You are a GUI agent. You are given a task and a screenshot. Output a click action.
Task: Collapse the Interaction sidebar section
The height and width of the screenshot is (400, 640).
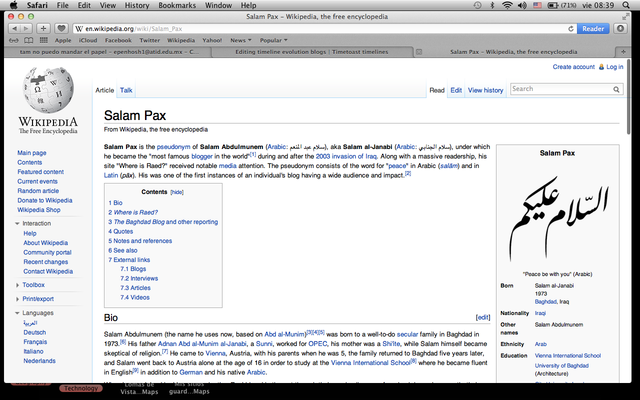pos(17,224)
